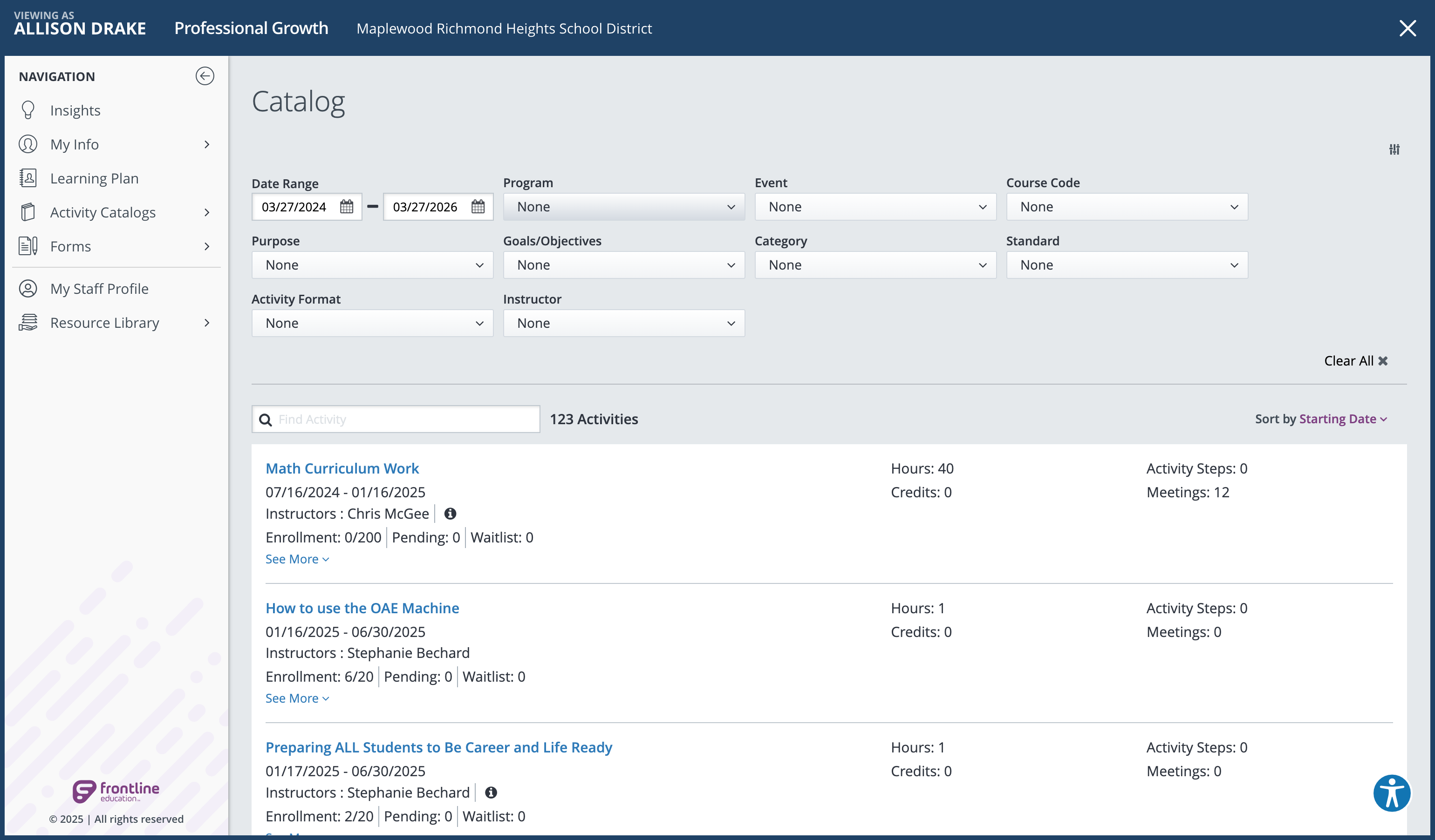Click the Frontline Education logo
The width and height of the screenshot is (1435, 840).
[x=116, y=791]
